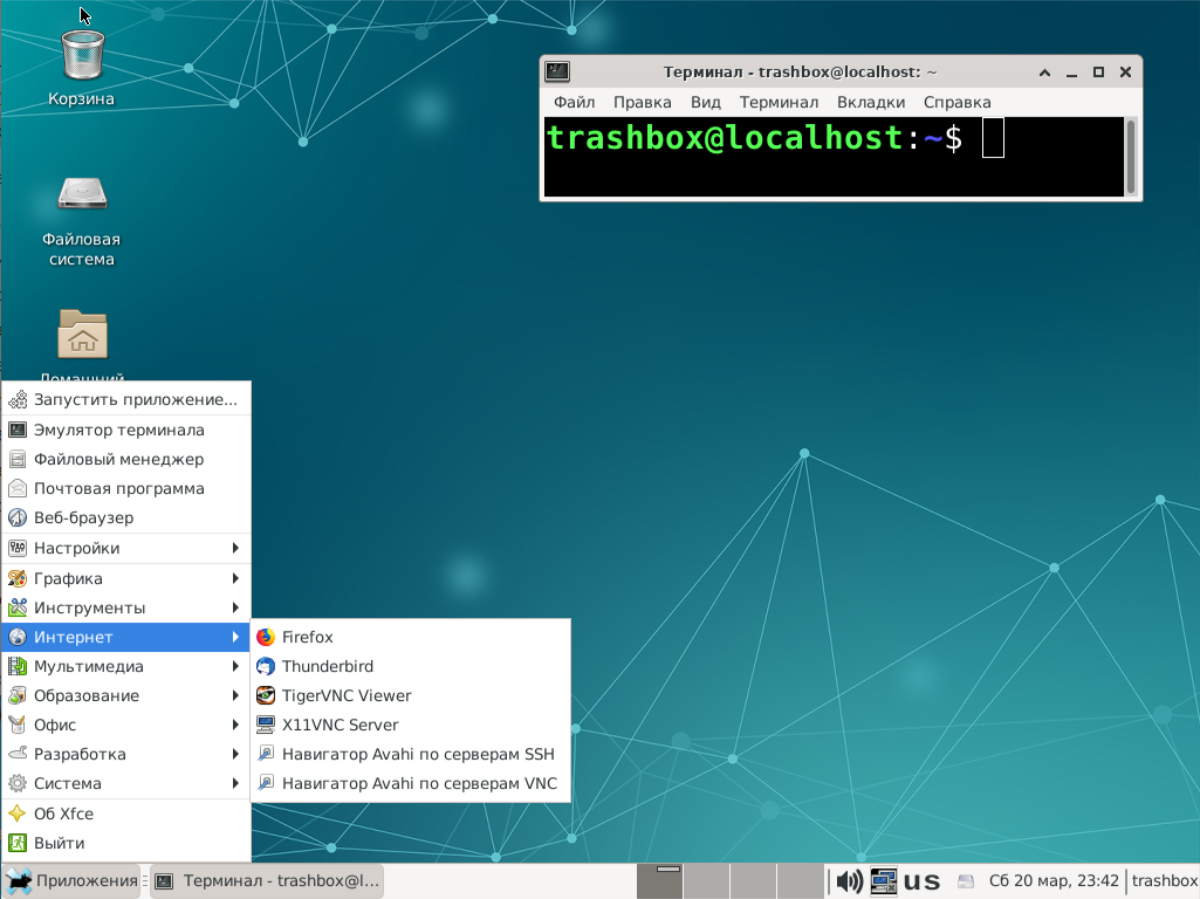Screen dimensions: 1200x899
Task: Open the Вкладки menu in terminal
Action: point(871,102)
